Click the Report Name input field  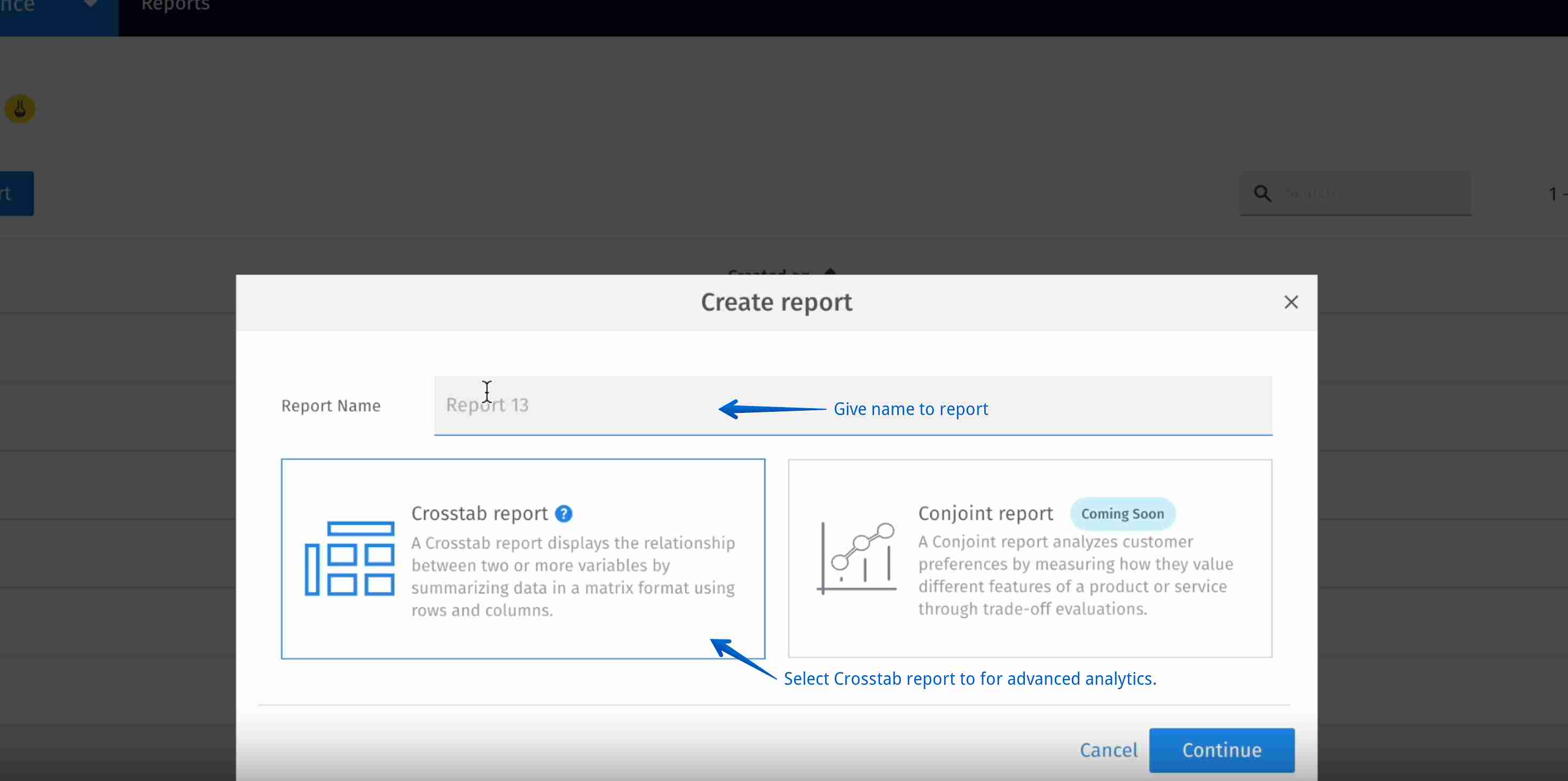click(852, 405)
